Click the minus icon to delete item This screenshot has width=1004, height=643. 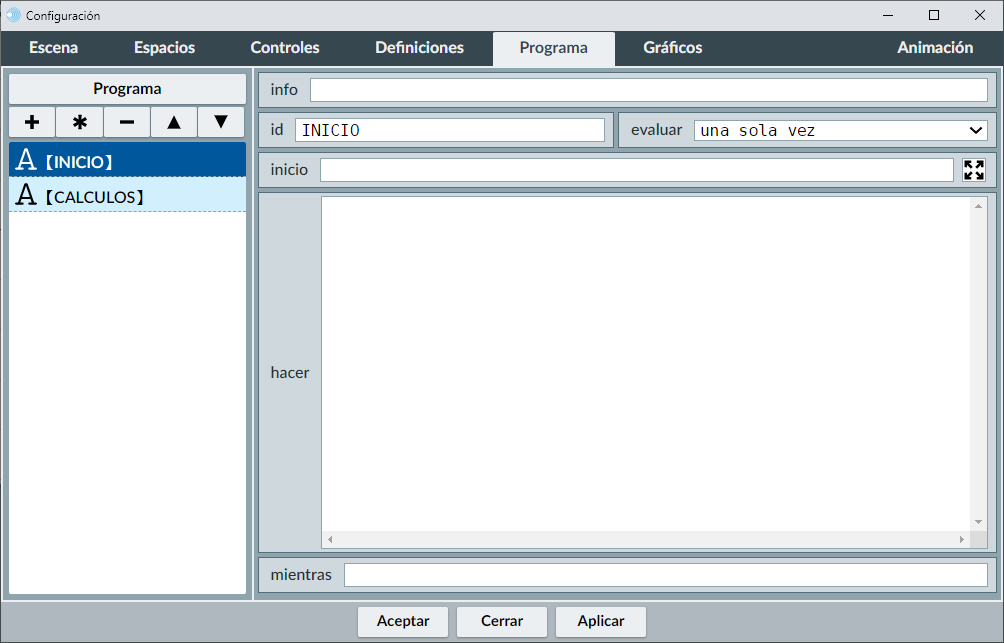(x=127, y=122)
